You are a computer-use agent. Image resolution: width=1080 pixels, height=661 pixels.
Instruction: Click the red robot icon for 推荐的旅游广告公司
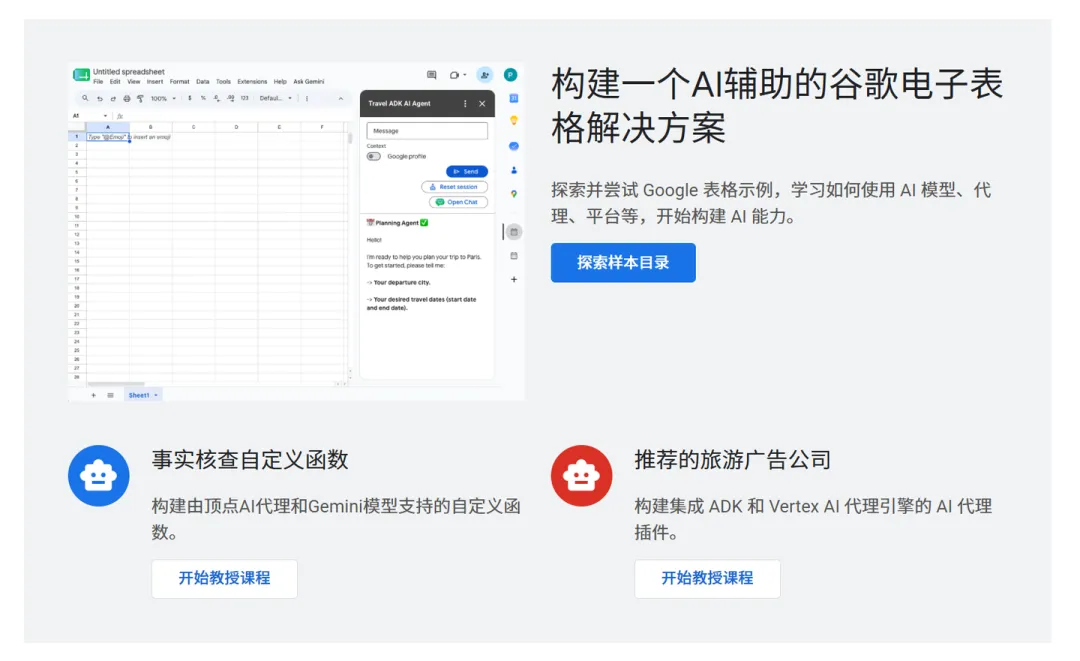(581, 476)
